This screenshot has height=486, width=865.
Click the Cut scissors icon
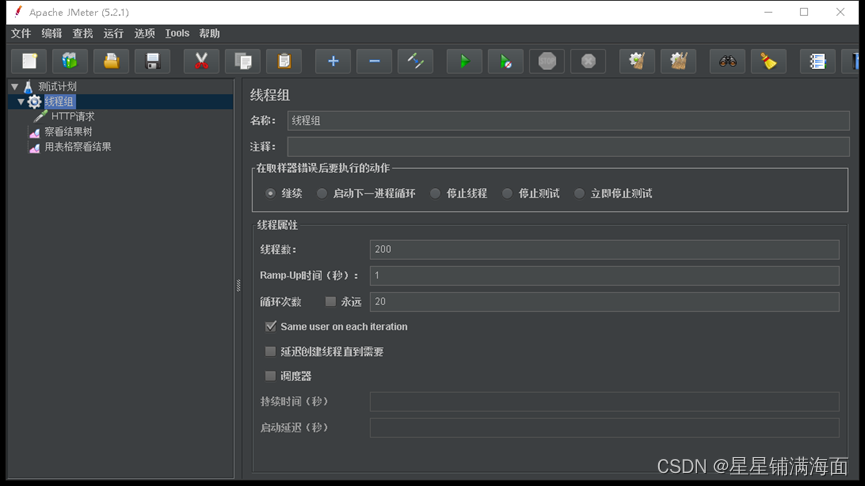tap(201, 61)
